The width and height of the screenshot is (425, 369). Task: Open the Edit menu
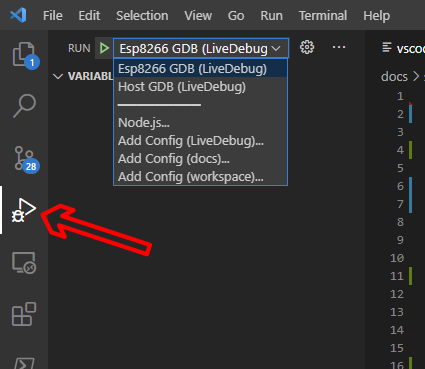pyautogui.click(x=89, y=16)
